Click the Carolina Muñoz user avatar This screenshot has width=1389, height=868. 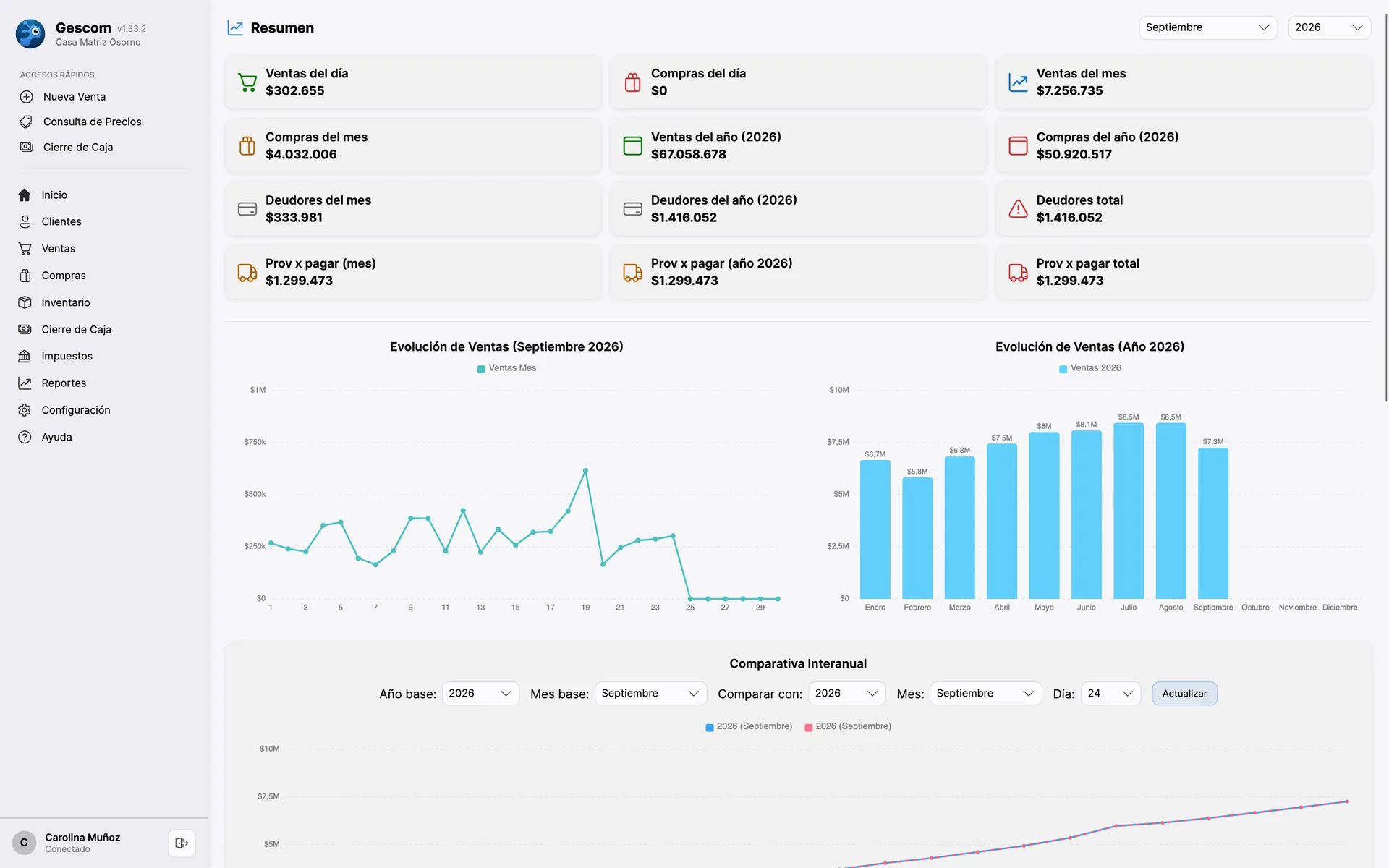(x=24, y=843)
